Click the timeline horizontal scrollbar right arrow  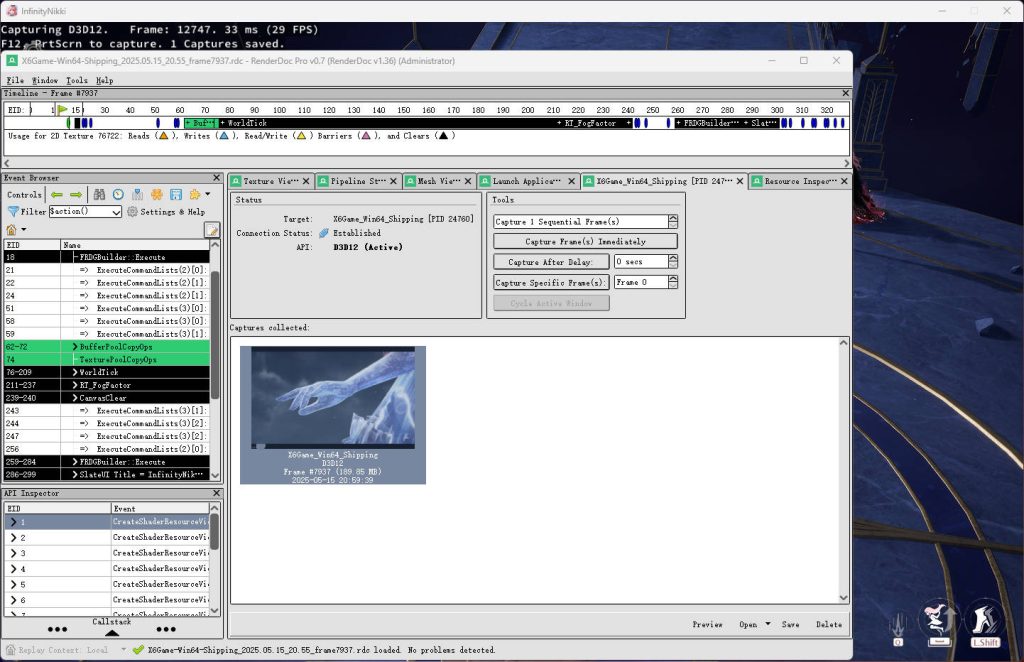pyautogui.click(x=846, y=163)
